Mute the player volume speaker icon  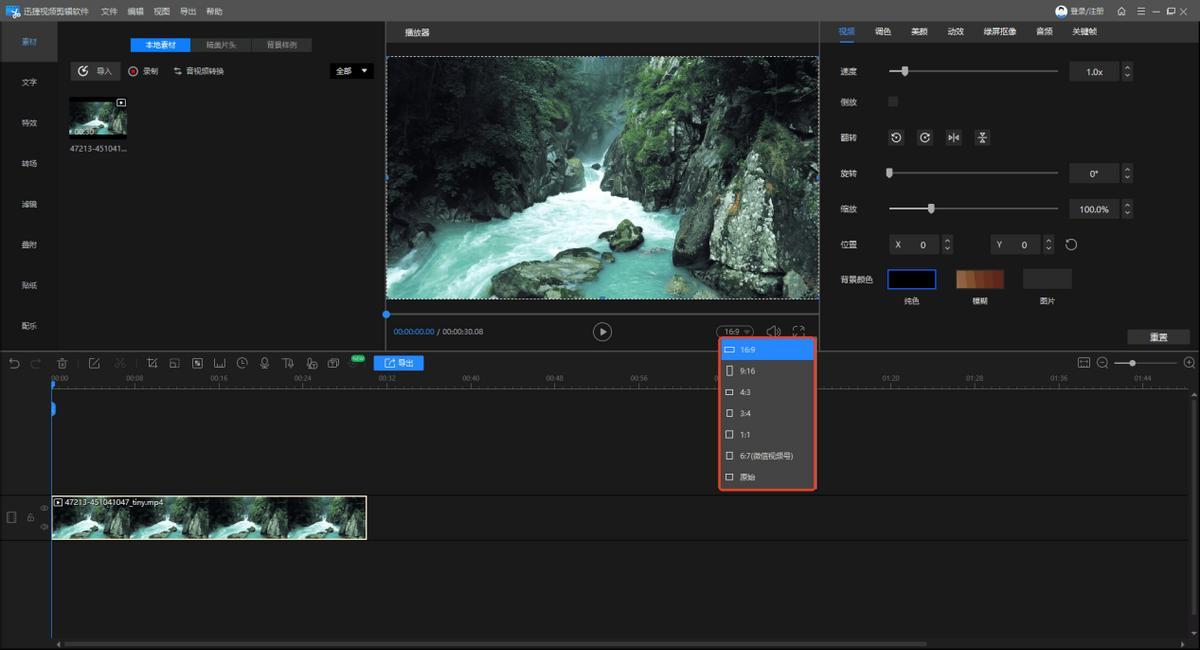click(773, 331)
